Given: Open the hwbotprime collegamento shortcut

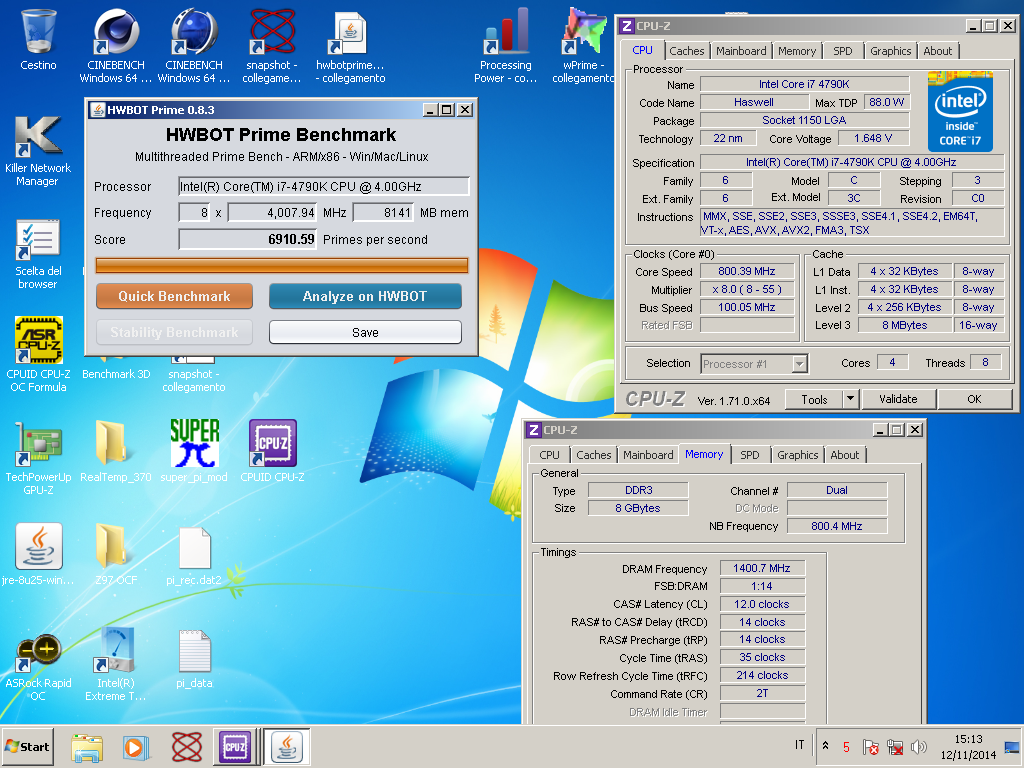Looking at the screenshot, I should 351,46.
